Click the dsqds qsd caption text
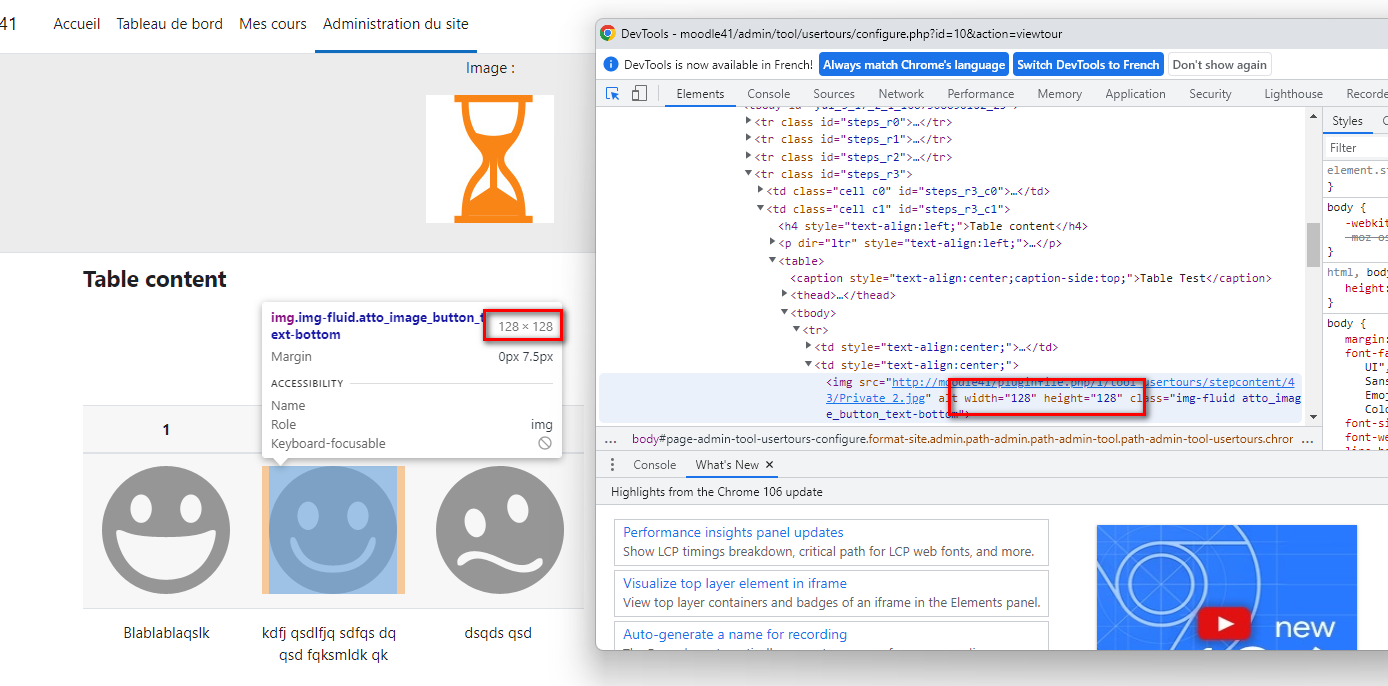Image resolution: width=1388 pixels, height=686 pixels. pyautogui.click(x=498, y=633)
